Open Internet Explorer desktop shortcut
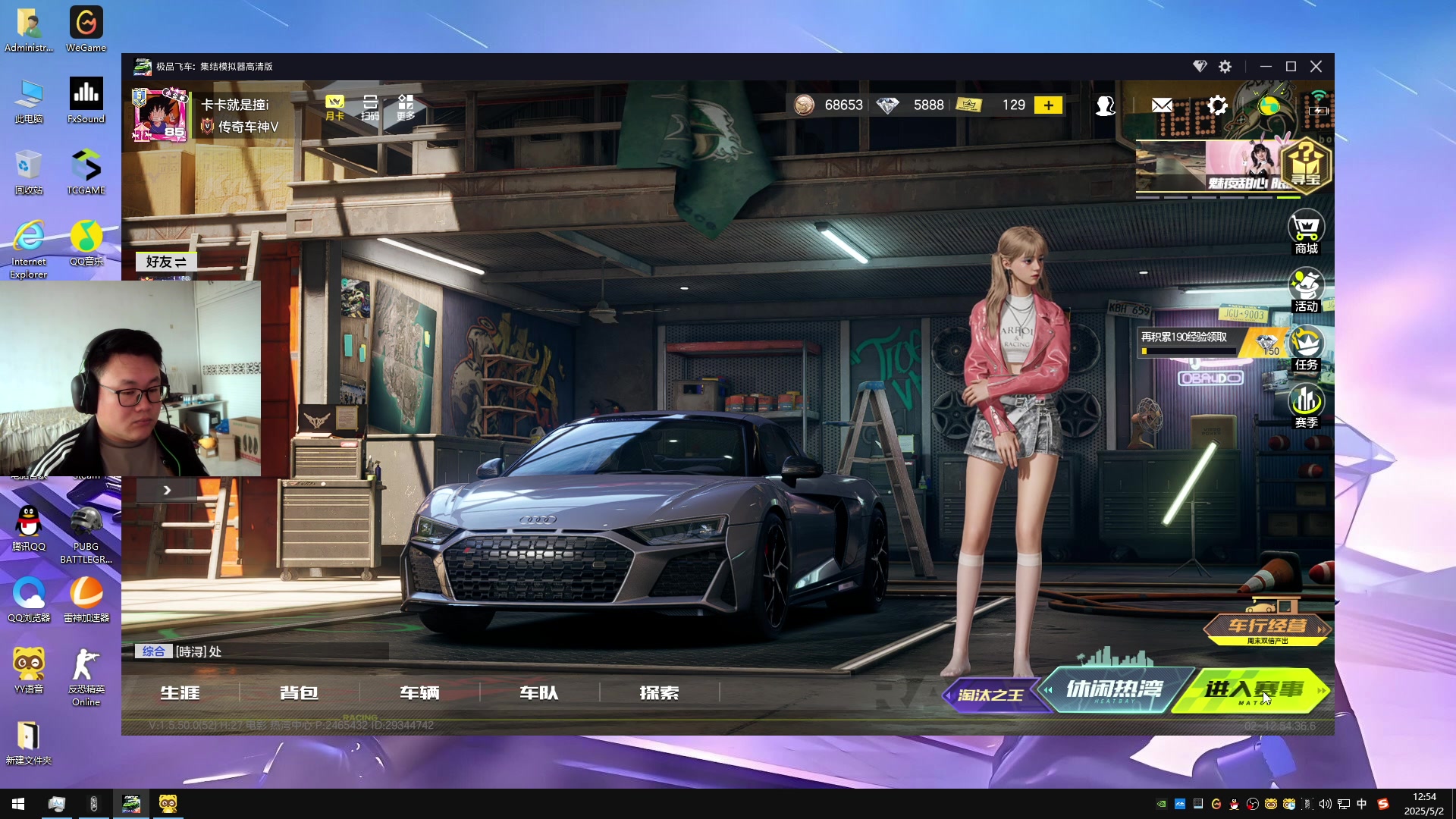 29,249
